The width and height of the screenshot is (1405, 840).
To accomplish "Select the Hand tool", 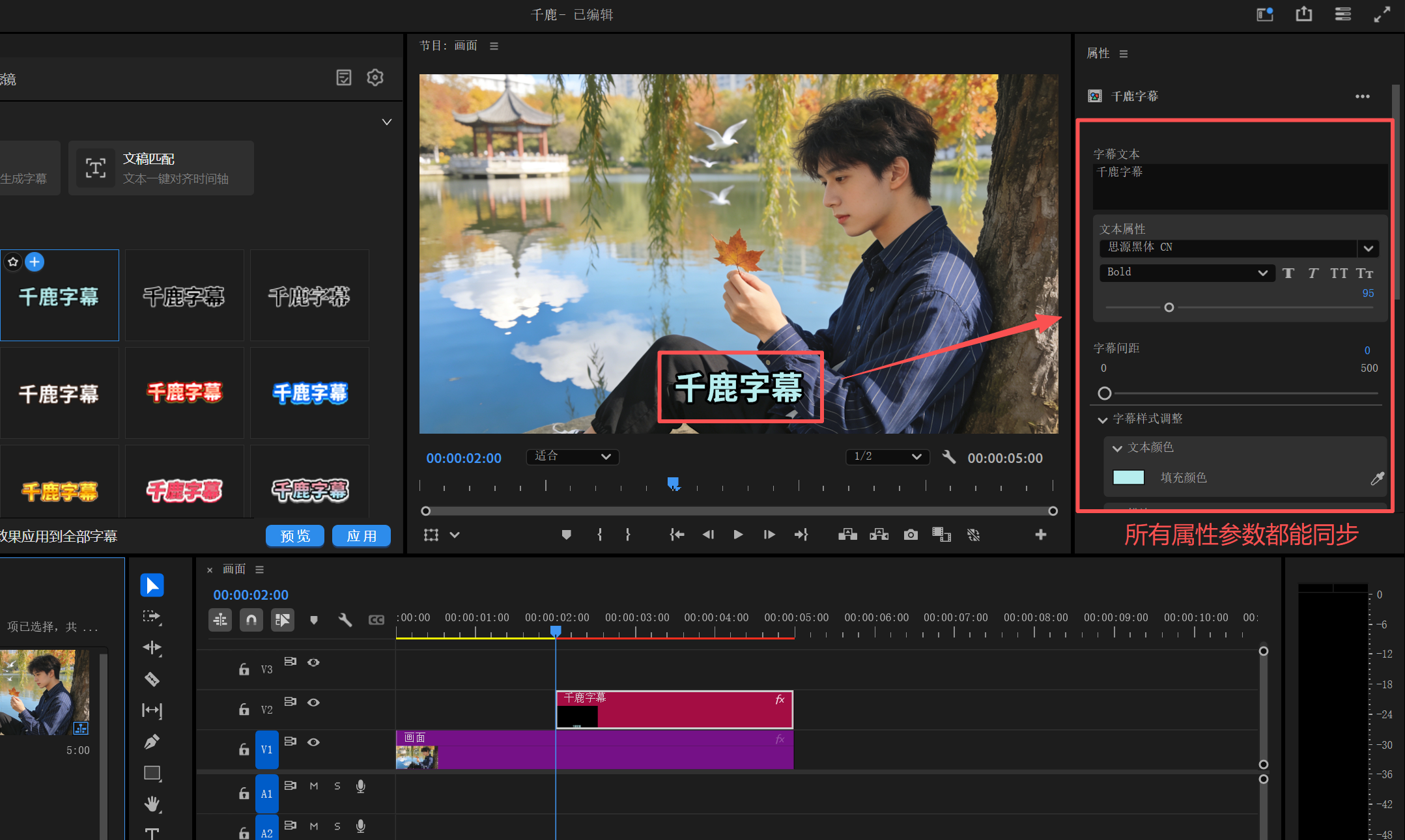I will [152, 804].
